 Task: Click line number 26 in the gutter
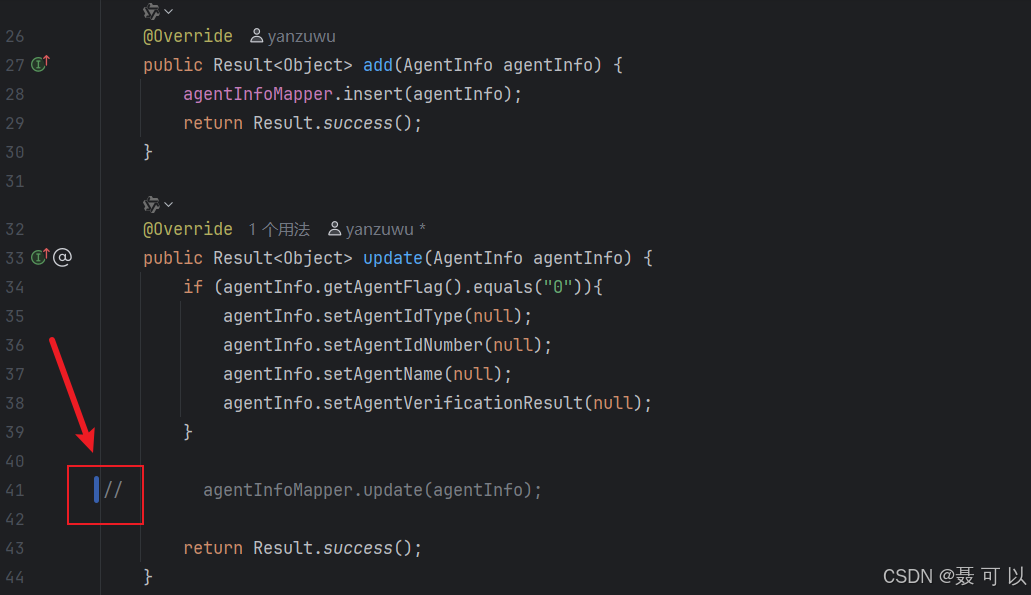click(x=14, y=36)
